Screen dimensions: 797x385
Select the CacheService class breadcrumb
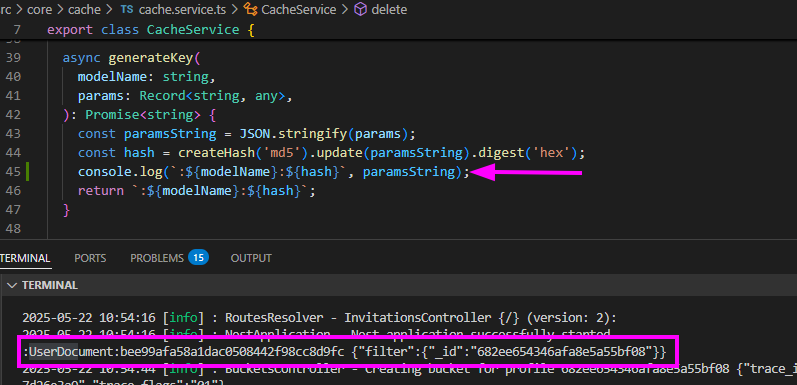coord(299,9)
